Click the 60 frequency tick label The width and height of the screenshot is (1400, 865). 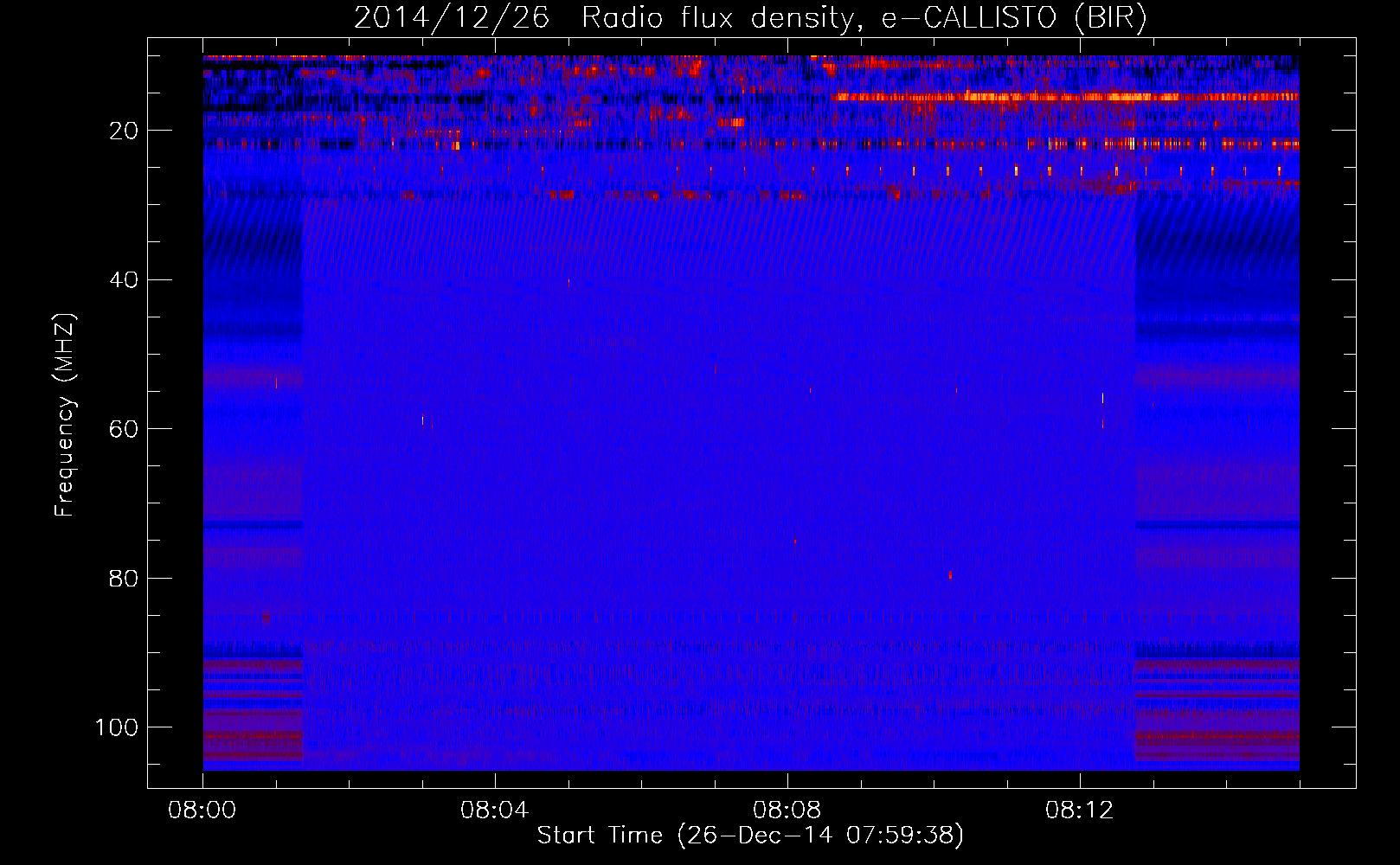(x=124, y=429)
